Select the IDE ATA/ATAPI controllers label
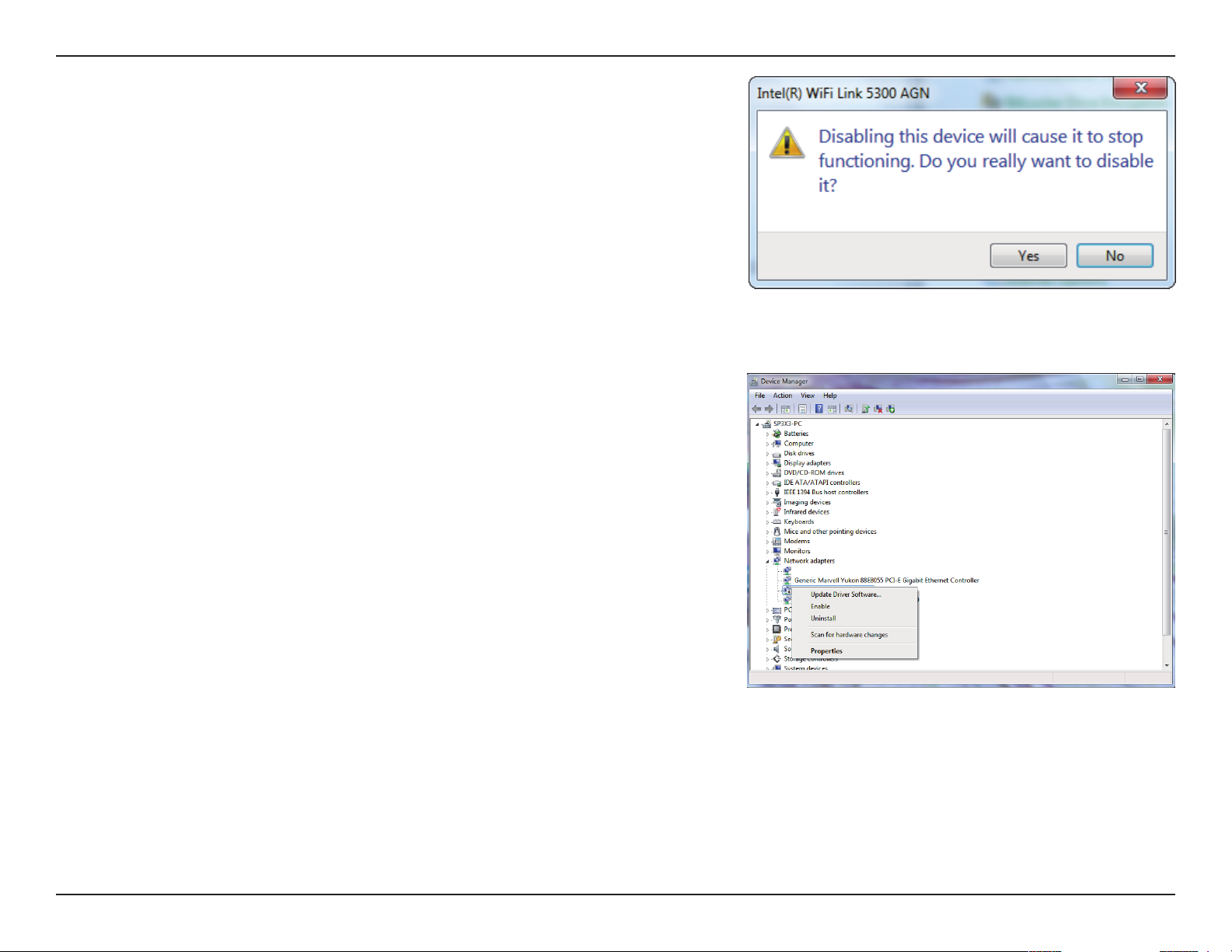This screenshot has height=952, width=1232. [x=822, y=483]
